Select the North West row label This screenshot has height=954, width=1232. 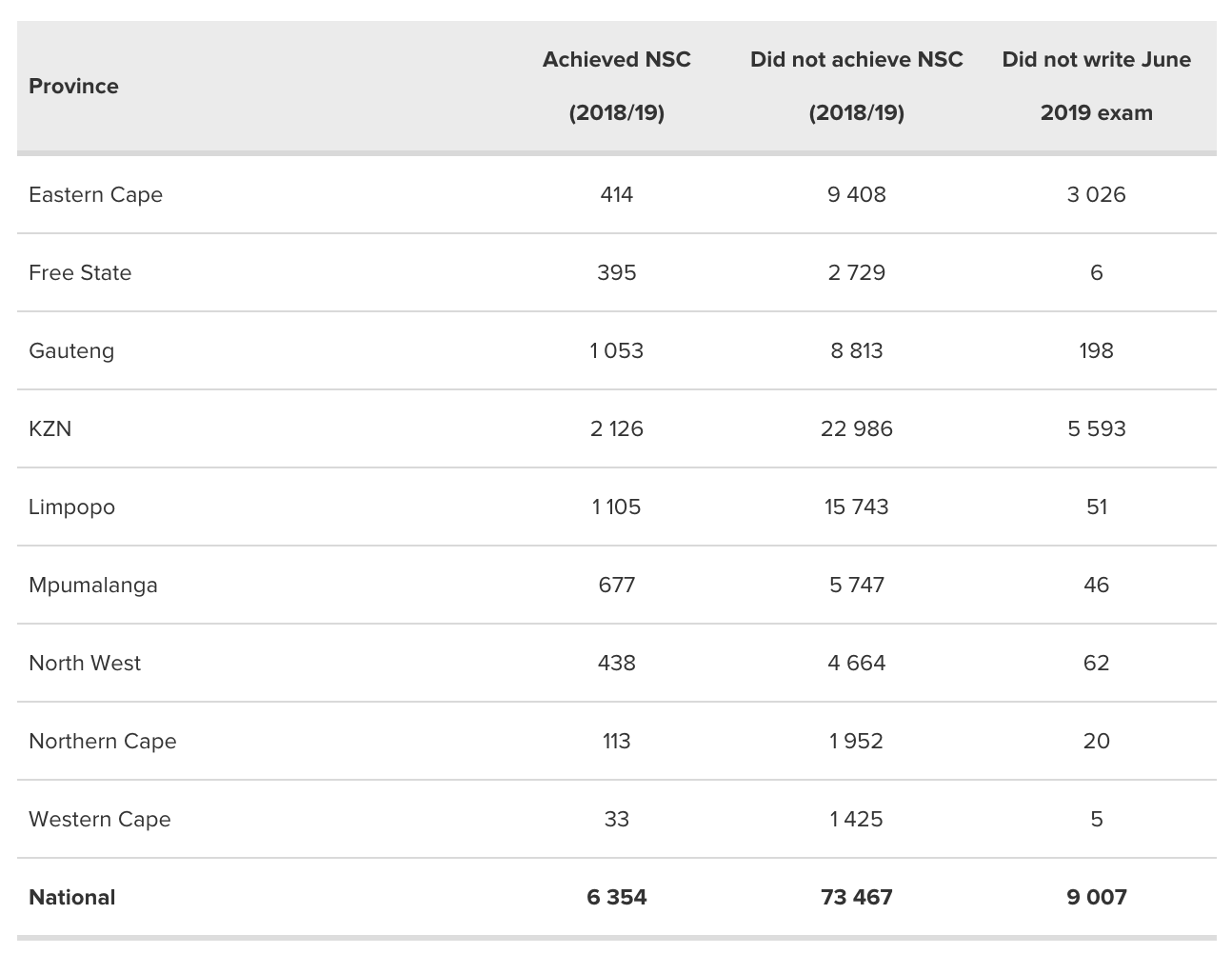[x=85, y=663]
